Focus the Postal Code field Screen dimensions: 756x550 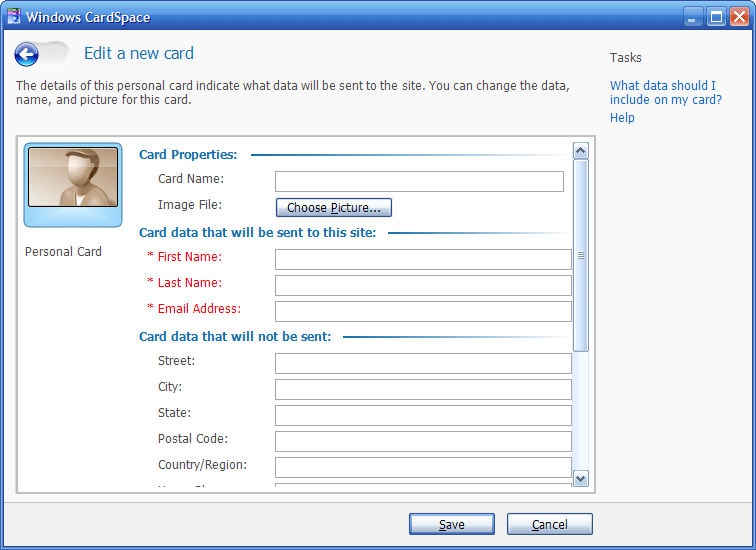(423, 442)
